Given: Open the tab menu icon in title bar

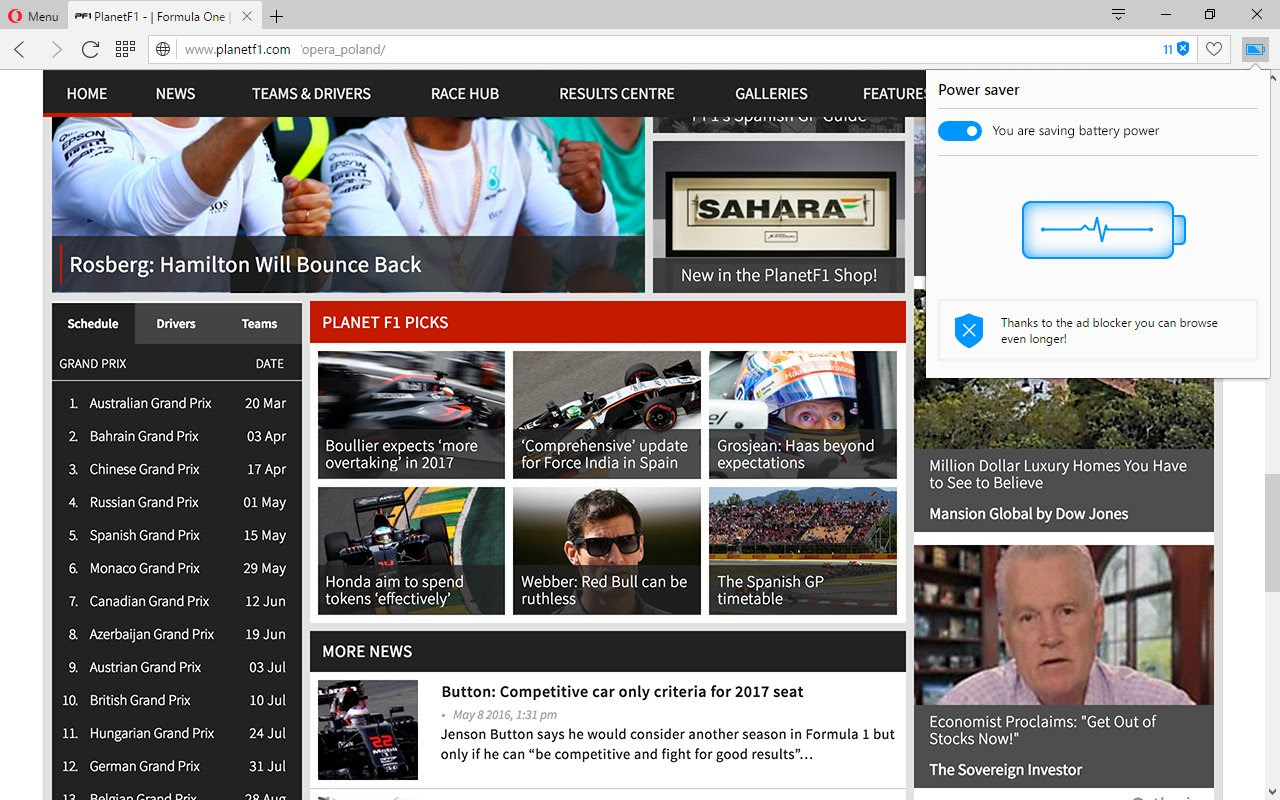Looking at the screenshot, I should coord(1119,15).
